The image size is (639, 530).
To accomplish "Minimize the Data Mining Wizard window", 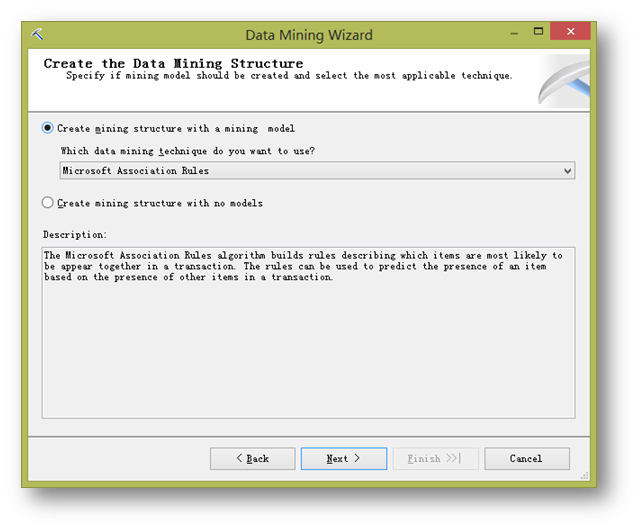I will pos(514,32).
